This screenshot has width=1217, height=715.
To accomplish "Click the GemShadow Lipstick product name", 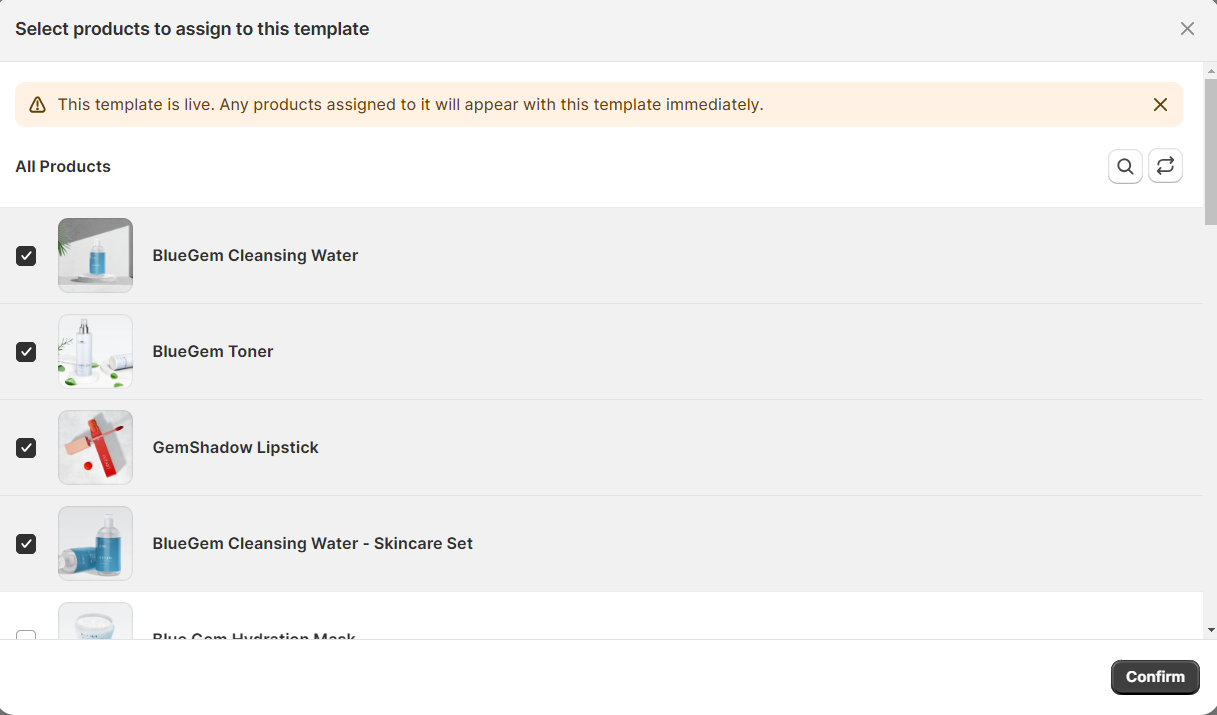I will coord(235,448).
